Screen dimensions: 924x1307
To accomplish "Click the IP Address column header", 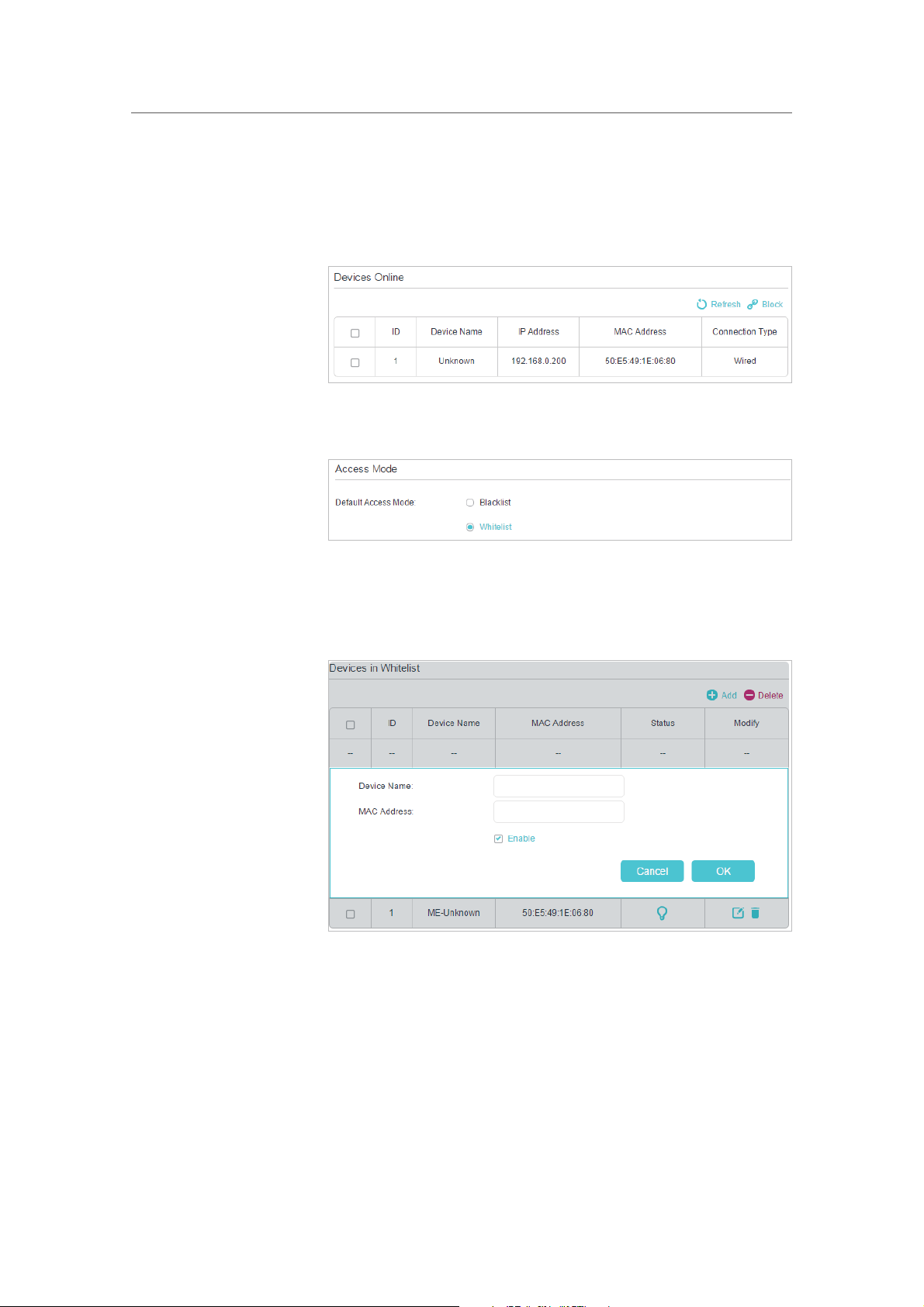I will [538, 331].
